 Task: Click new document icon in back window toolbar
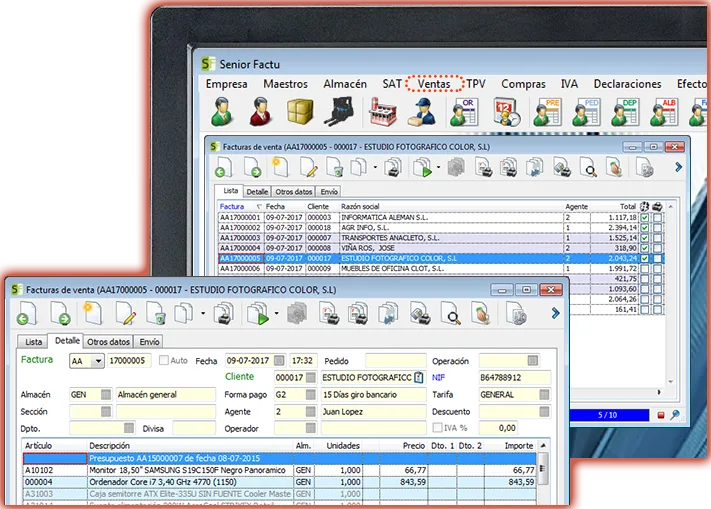(279, 167)
